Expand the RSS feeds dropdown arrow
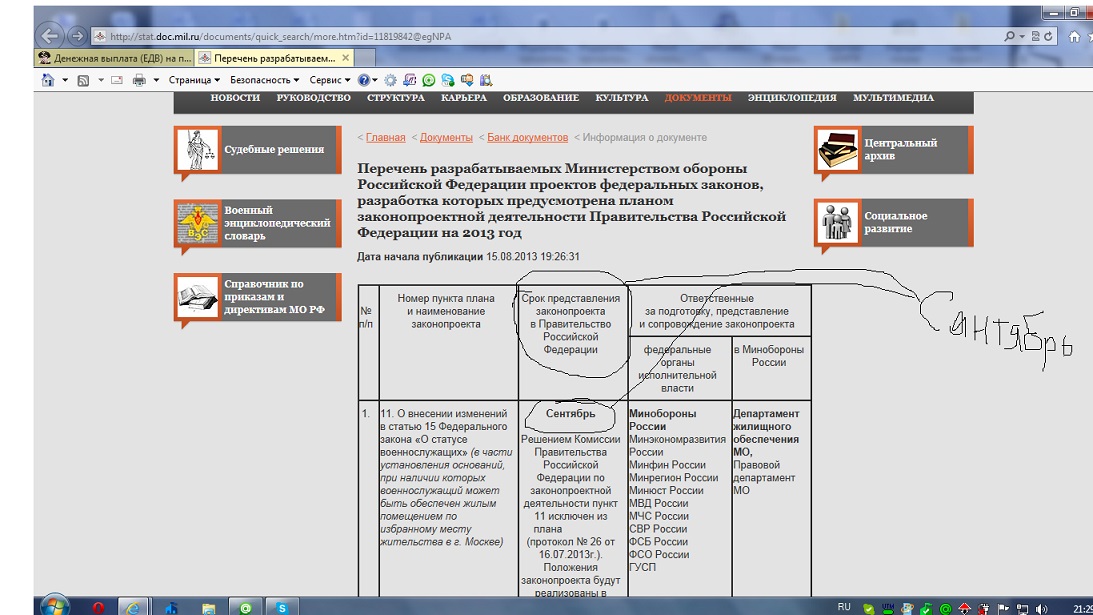Viewport: 1093px width, 615px height. click(100, 80)
